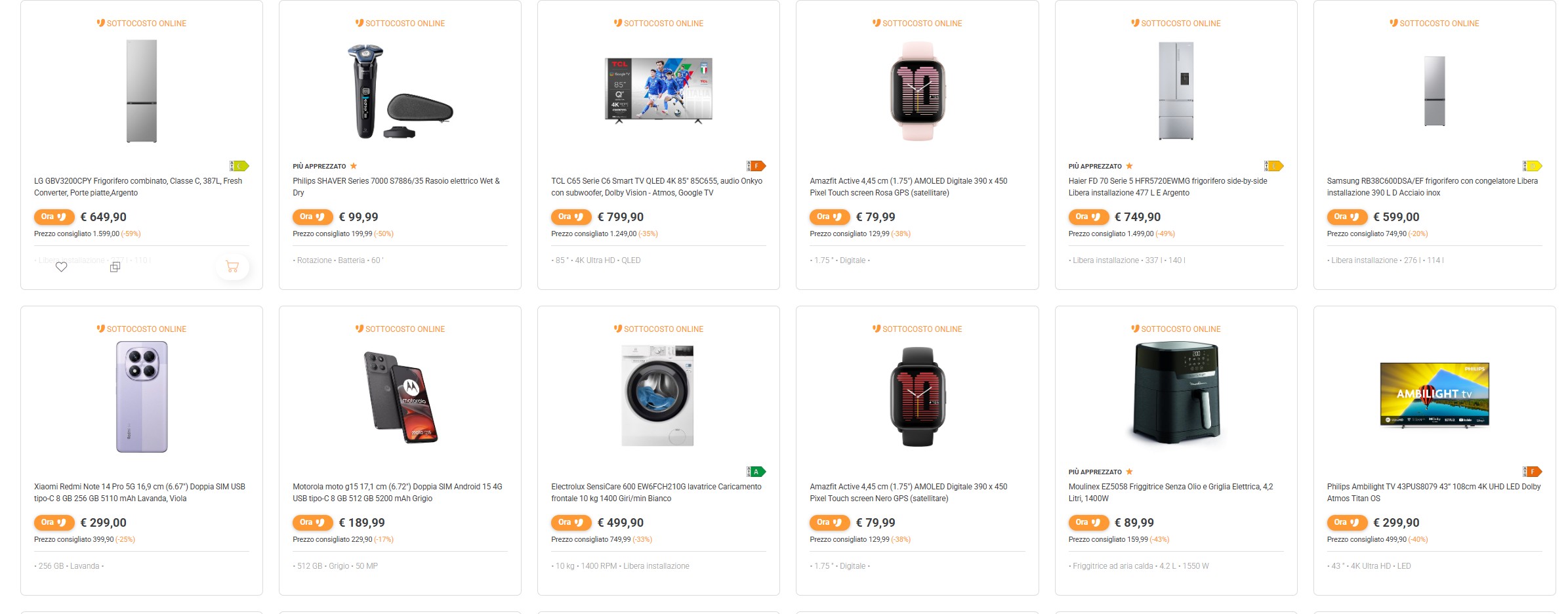The image size is (1568, 614).
Task: Click energy label on Samsung fridge card
Action: [1532, 166]
